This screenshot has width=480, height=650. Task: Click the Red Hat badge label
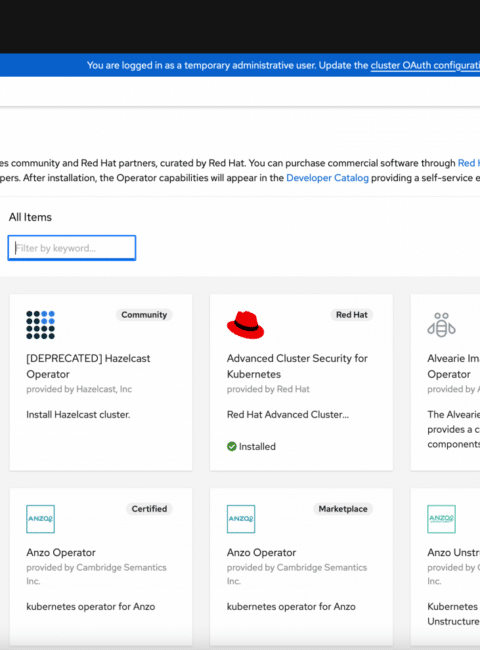click(352, 315)
